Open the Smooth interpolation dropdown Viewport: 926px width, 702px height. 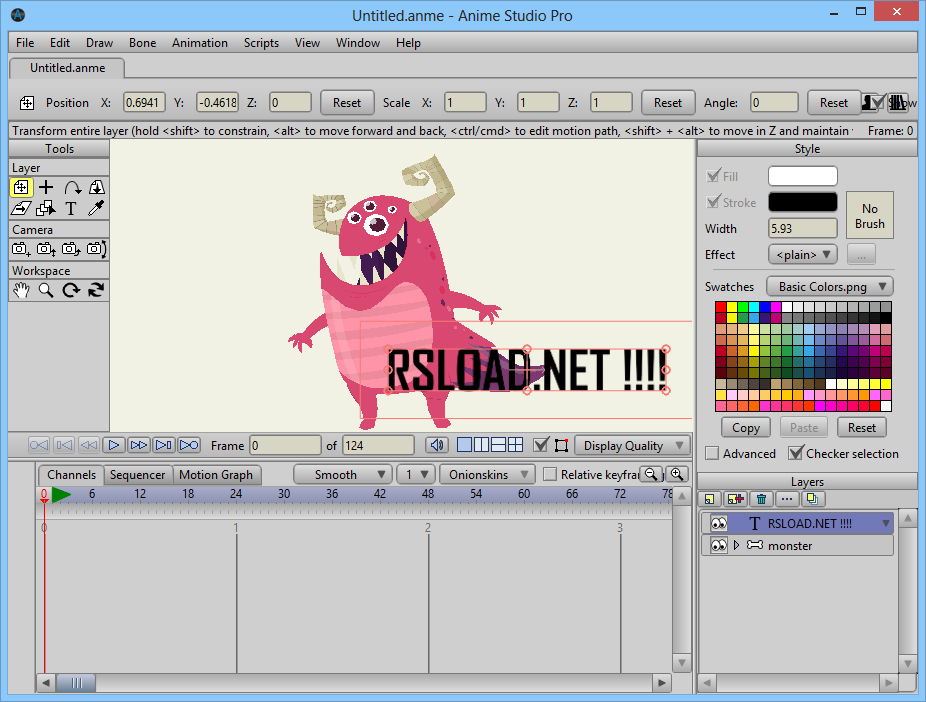point(342,475)
